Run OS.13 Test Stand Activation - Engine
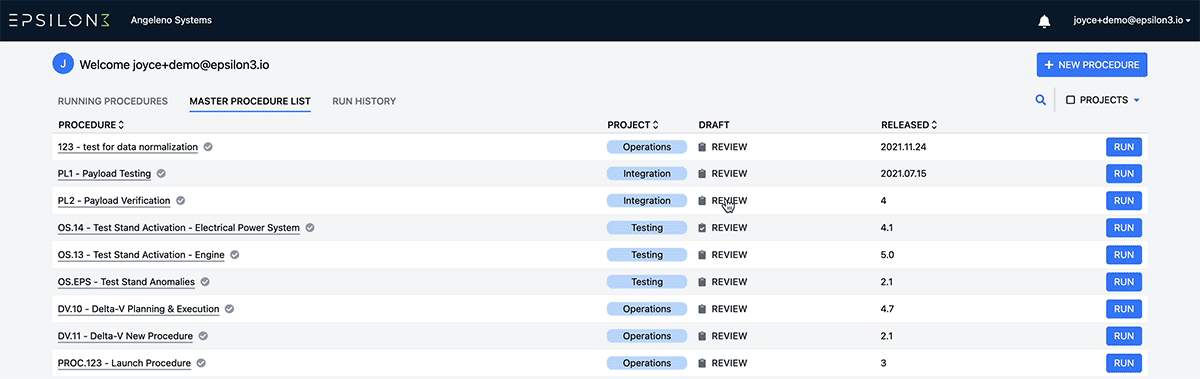 pos(1123,255)
